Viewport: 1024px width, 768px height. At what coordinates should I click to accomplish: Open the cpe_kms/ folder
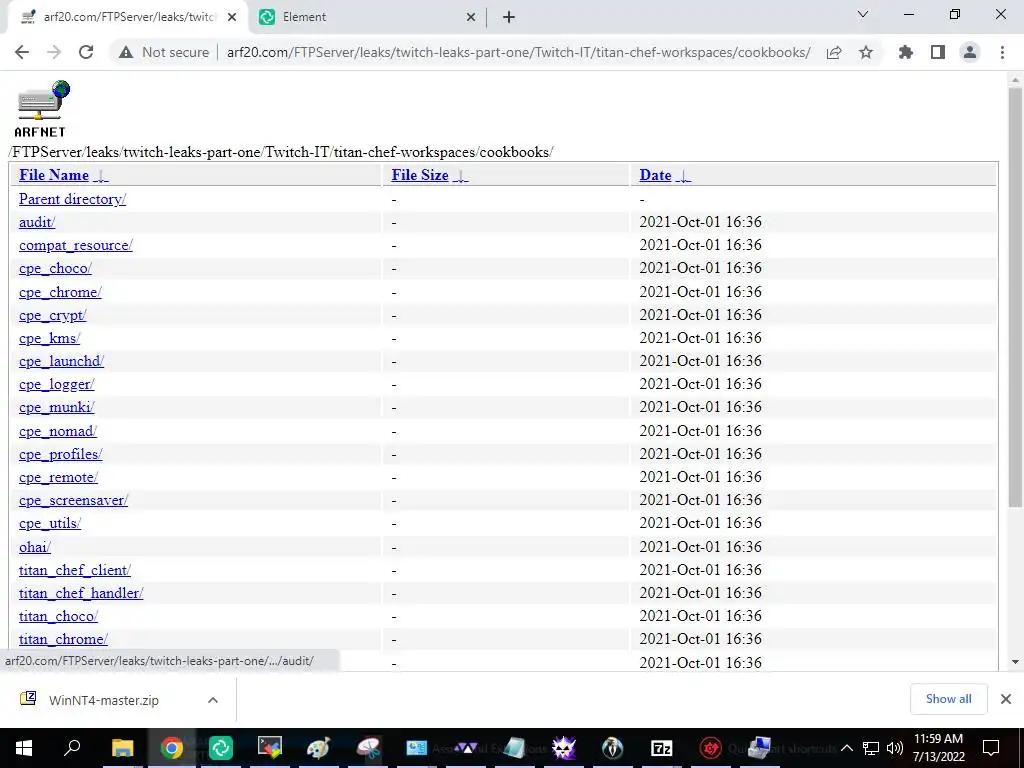(x=50, y=338)
